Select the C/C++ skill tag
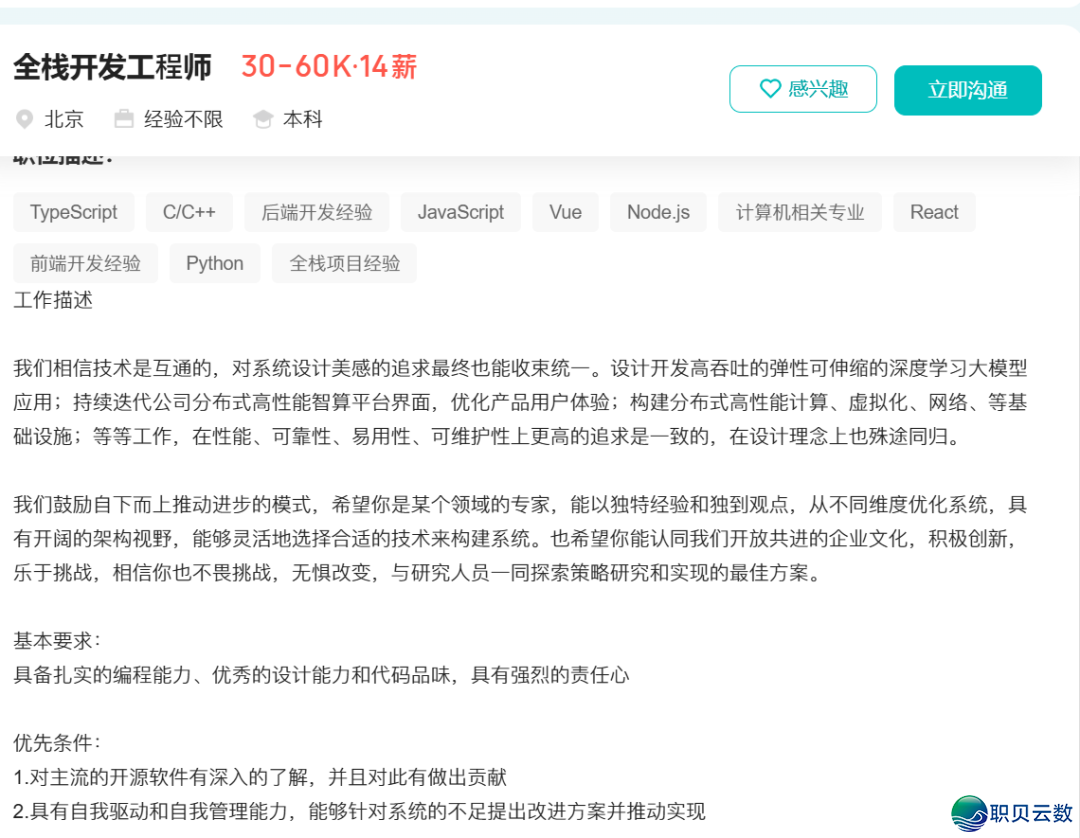This screenshot has height=838, width=1080. tap(189, 212)
